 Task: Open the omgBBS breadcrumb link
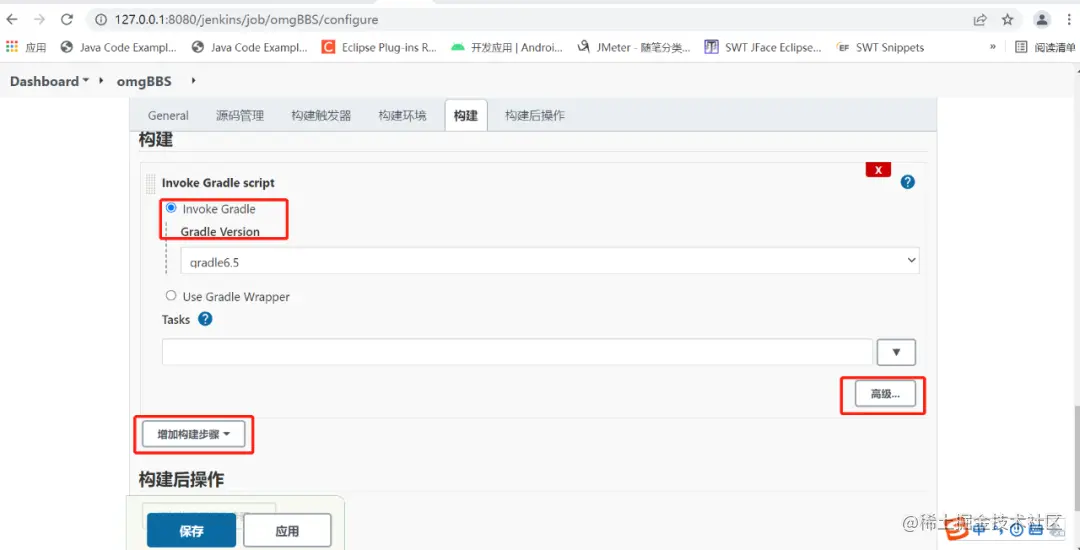[144, 81]
